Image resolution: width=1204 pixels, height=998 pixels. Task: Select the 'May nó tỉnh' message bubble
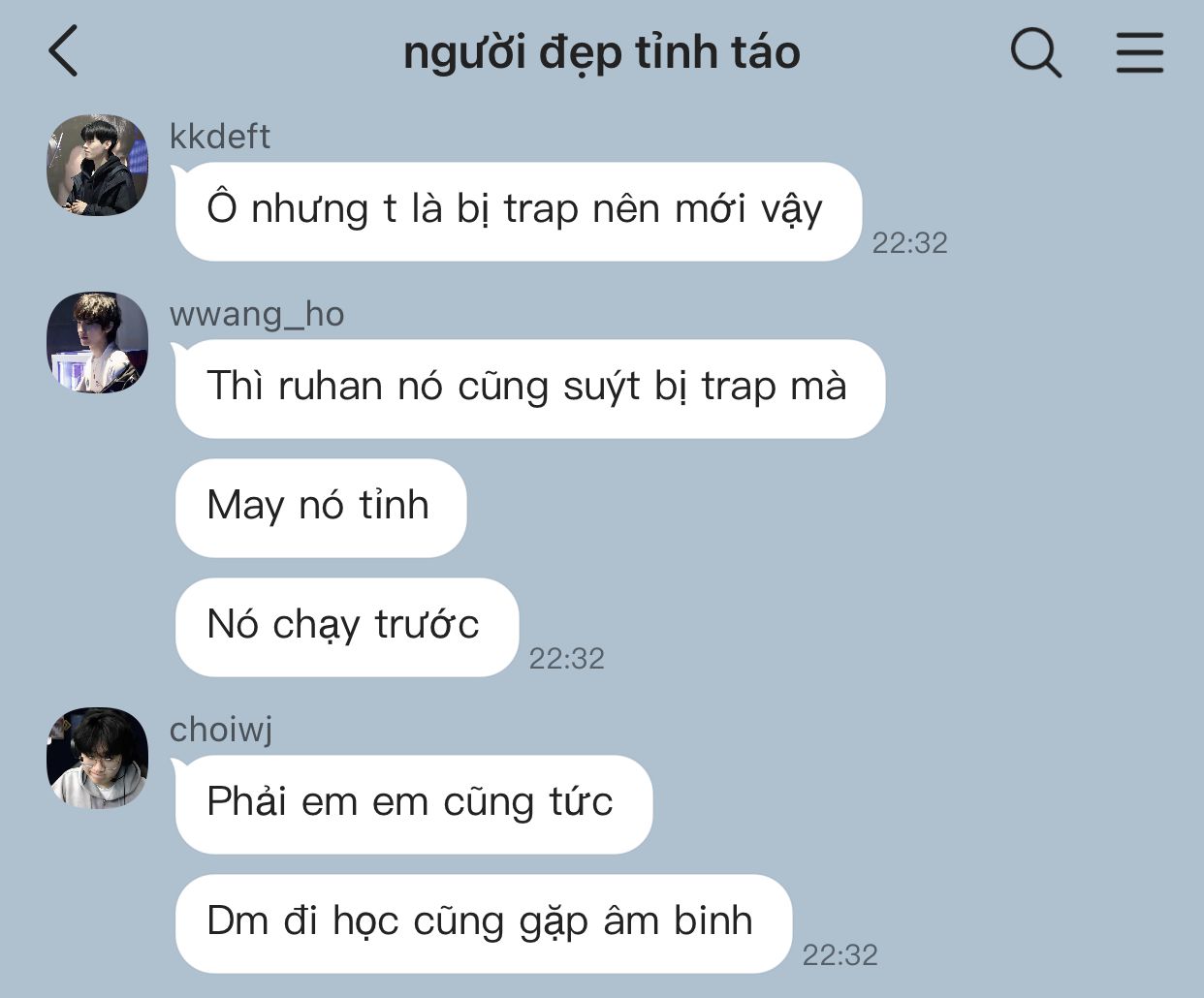[321, 508]
